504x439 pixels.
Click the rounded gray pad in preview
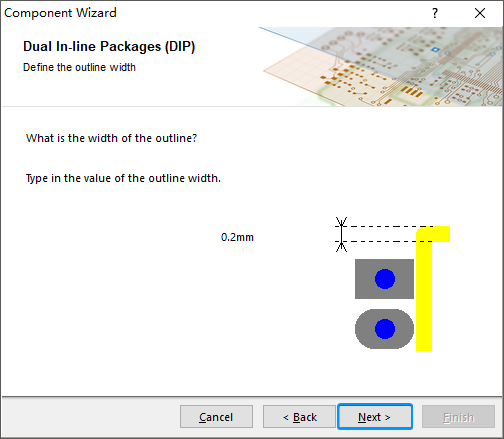click(x=384, y=329)
